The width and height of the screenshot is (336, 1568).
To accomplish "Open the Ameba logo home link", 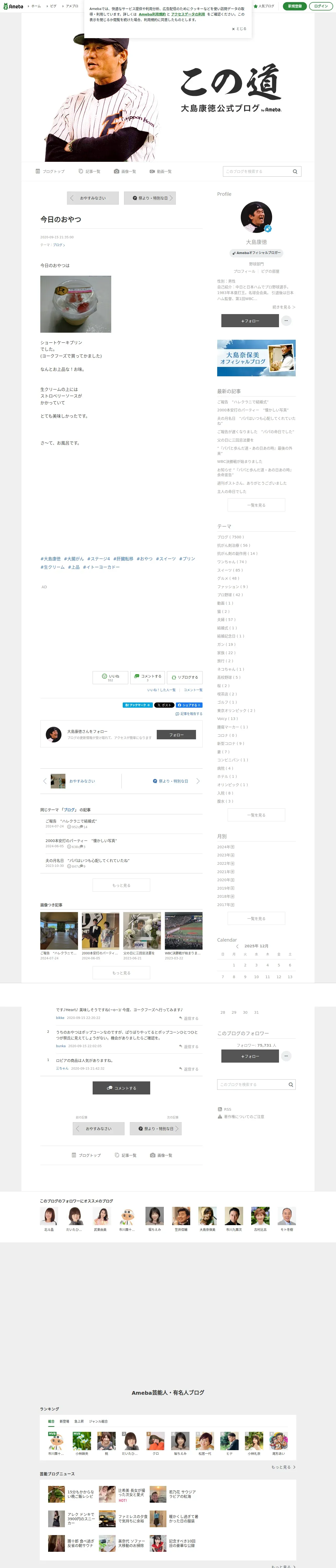I will [x=13, y=6].
